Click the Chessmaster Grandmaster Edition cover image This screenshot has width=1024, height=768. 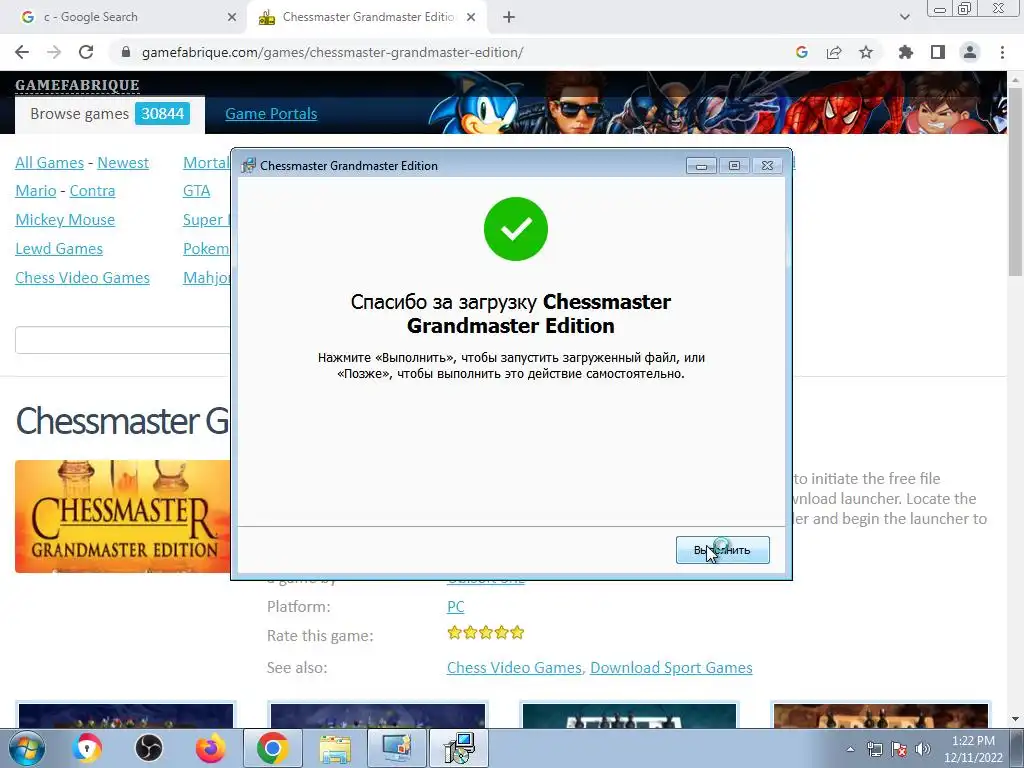point(123,517)
